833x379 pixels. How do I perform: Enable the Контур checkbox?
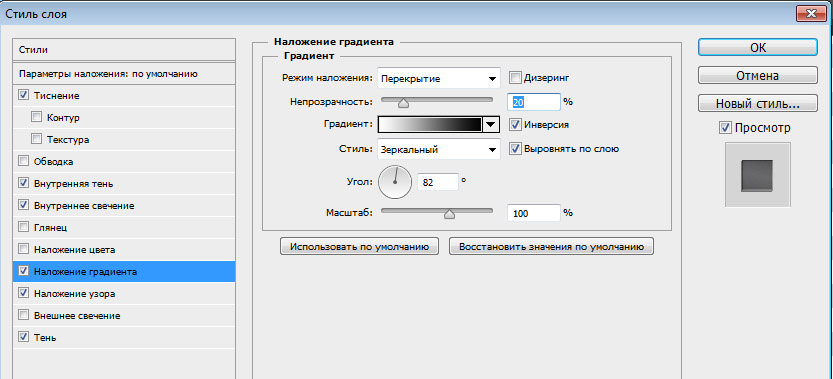point(37,117)
